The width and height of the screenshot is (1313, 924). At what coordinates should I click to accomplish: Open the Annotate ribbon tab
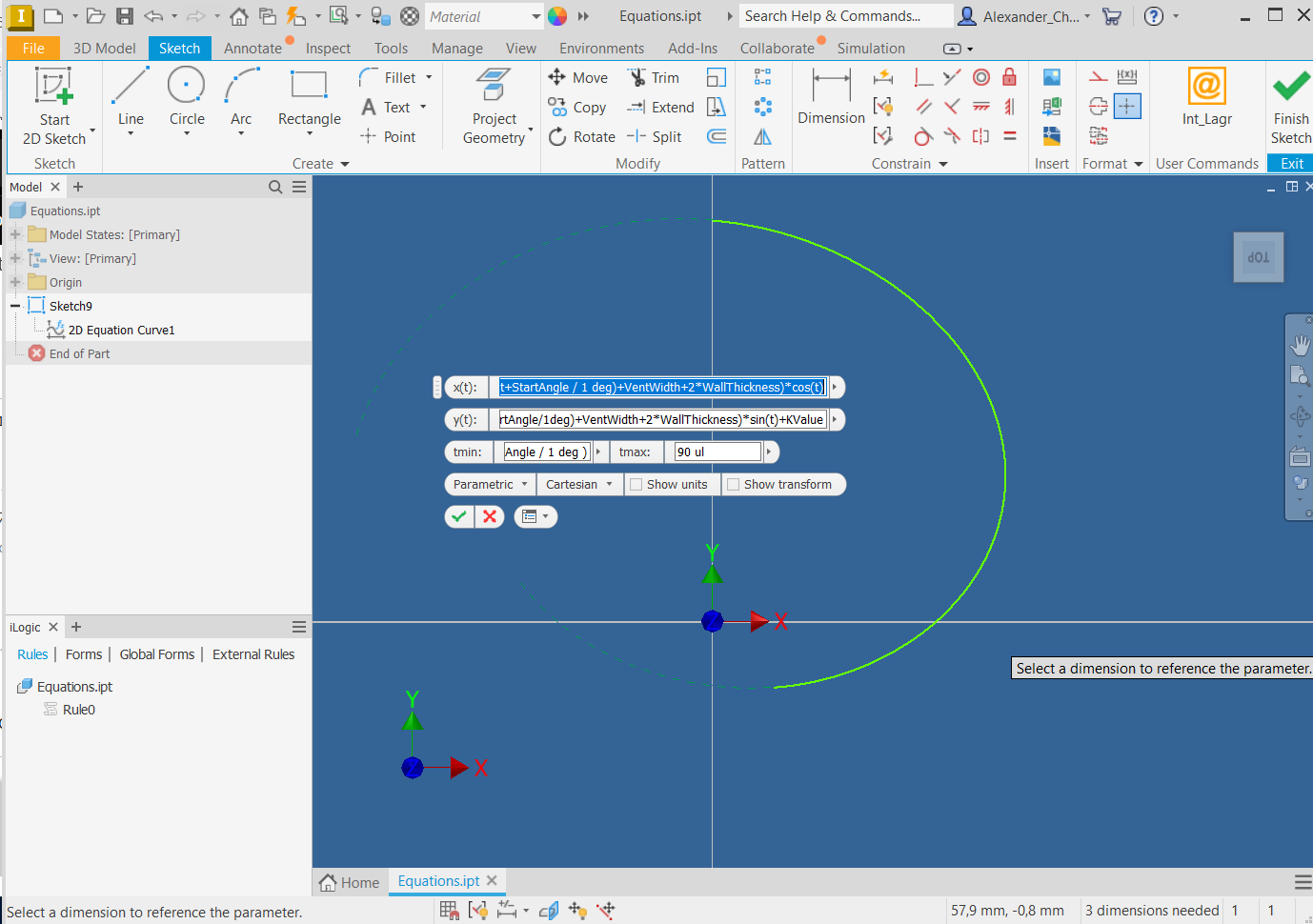[x=252, y=49]
